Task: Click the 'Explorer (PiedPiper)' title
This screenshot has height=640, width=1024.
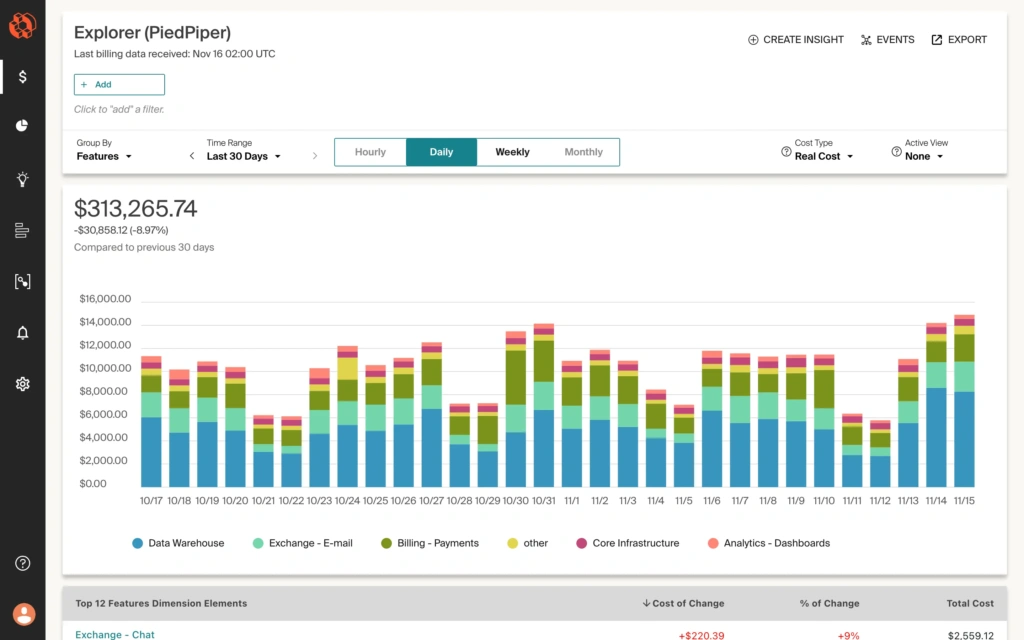Action: coord(152,33)
